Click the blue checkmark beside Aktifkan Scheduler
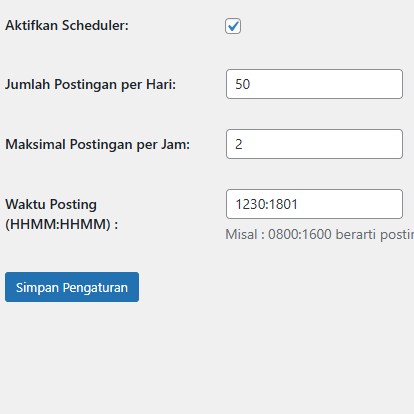 (x=233, y=26)
